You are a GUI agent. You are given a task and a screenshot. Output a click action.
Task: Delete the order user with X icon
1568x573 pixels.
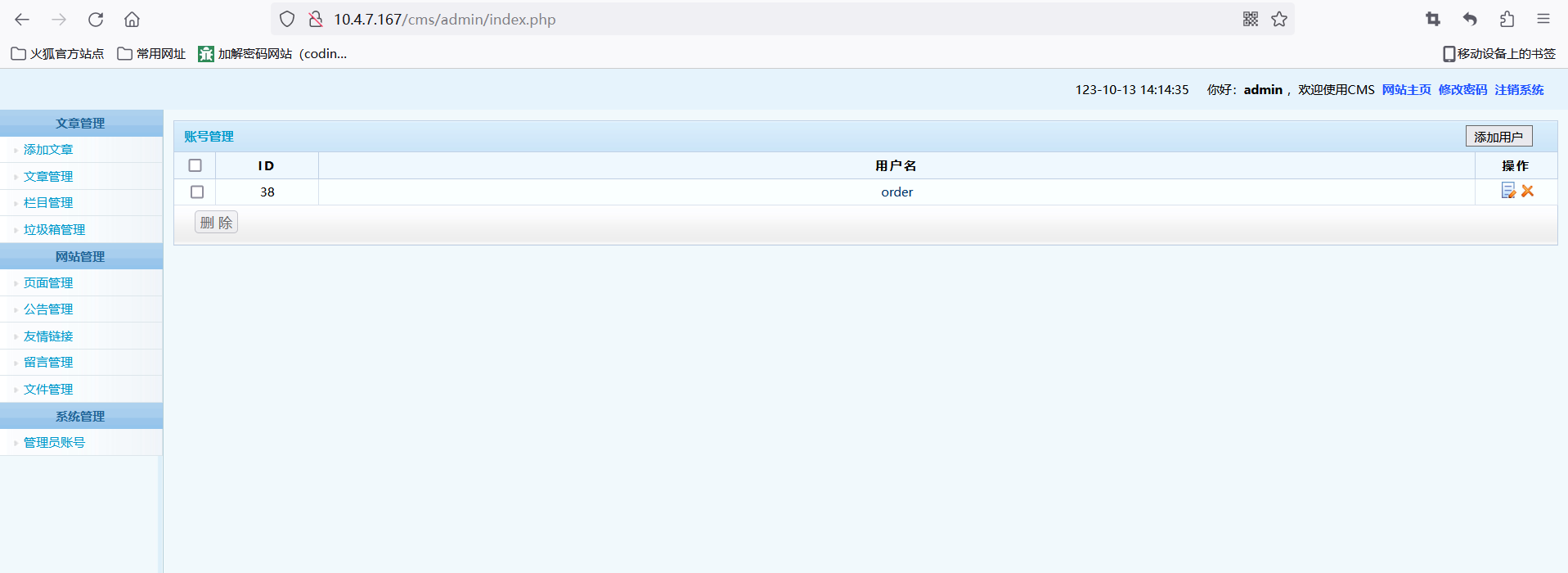pos(1527,191)
